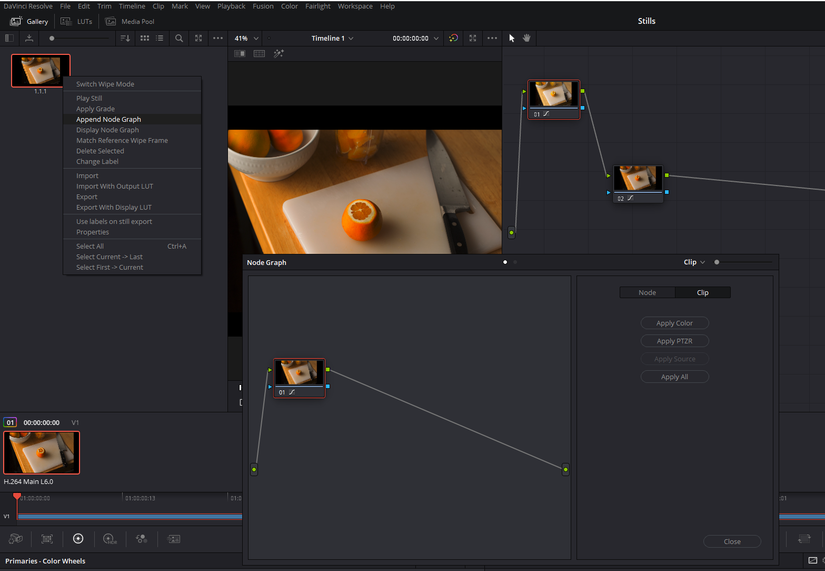
Task: Expand the Timeline 1 dropdown
Action: coord(332,38)
